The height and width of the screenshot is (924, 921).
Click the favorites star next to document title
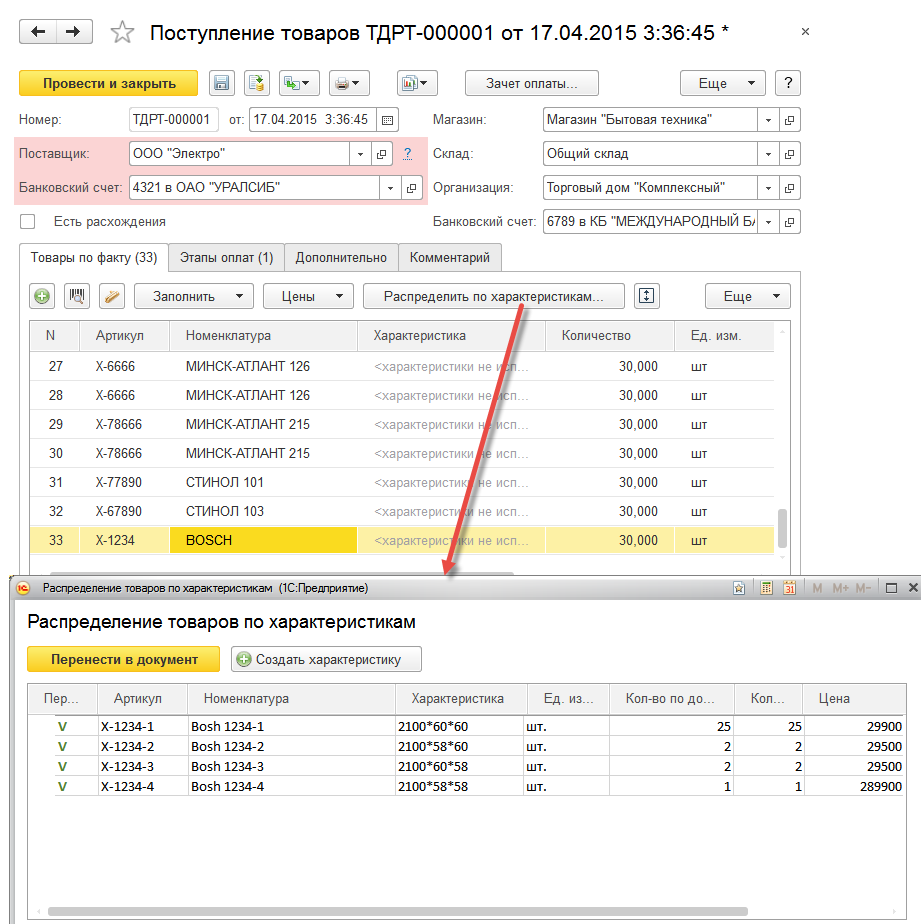pyautogui.click(x=122, y=33)
